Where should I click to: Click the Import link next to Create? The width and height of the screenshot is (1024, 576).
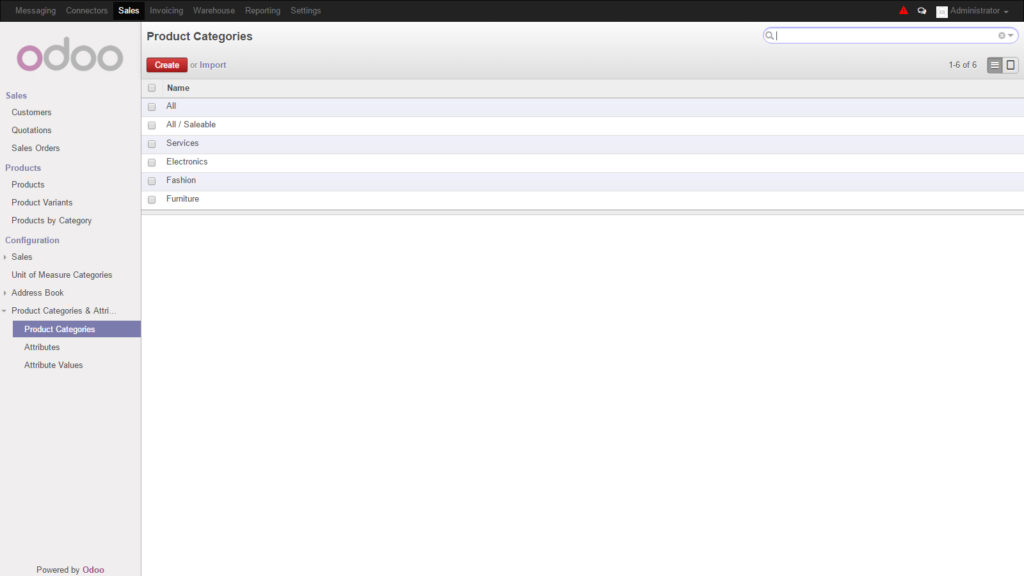(212, 64)
